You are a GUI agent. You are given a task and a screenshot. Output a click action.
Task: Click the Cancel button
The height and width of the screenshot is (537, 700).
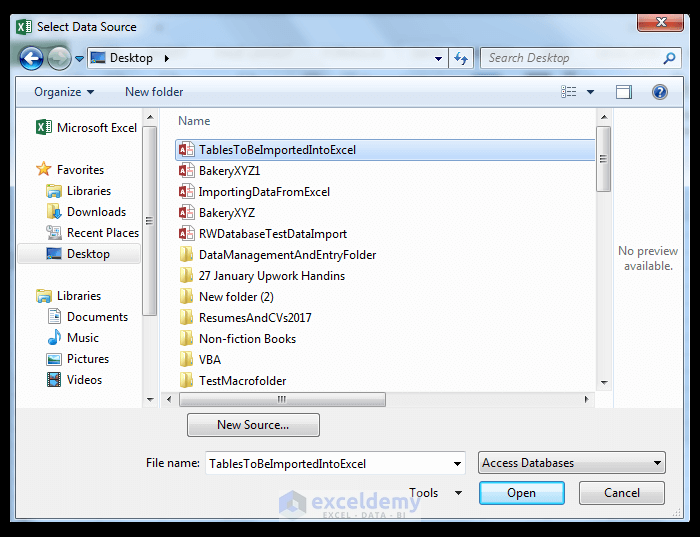point(621,493)
